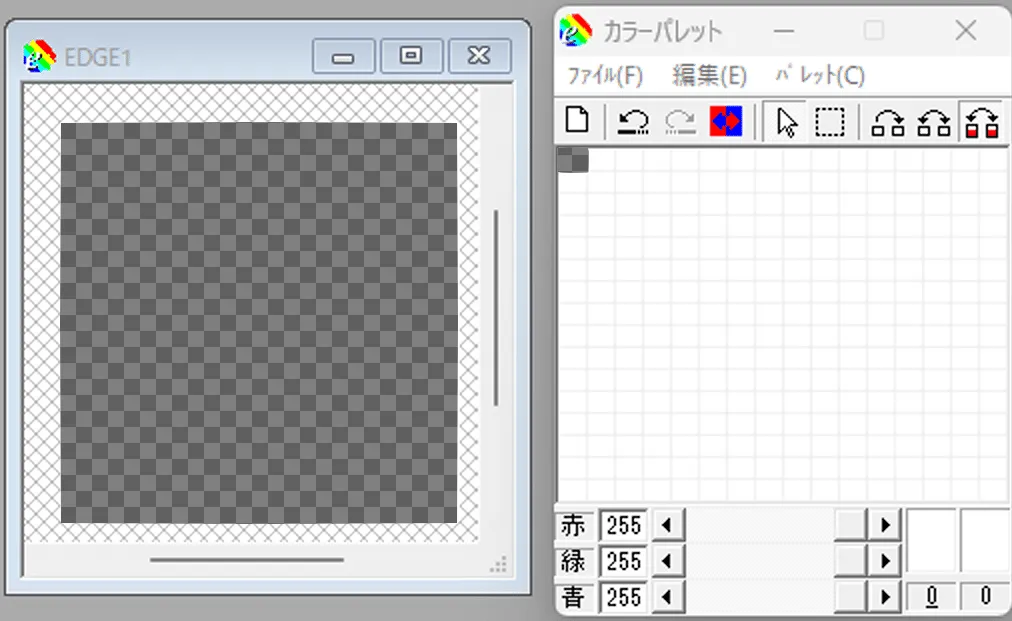The width and height of the screenshot is (1012, 621).
Task: Click the red slider thumb
Action: click(851, 525)
